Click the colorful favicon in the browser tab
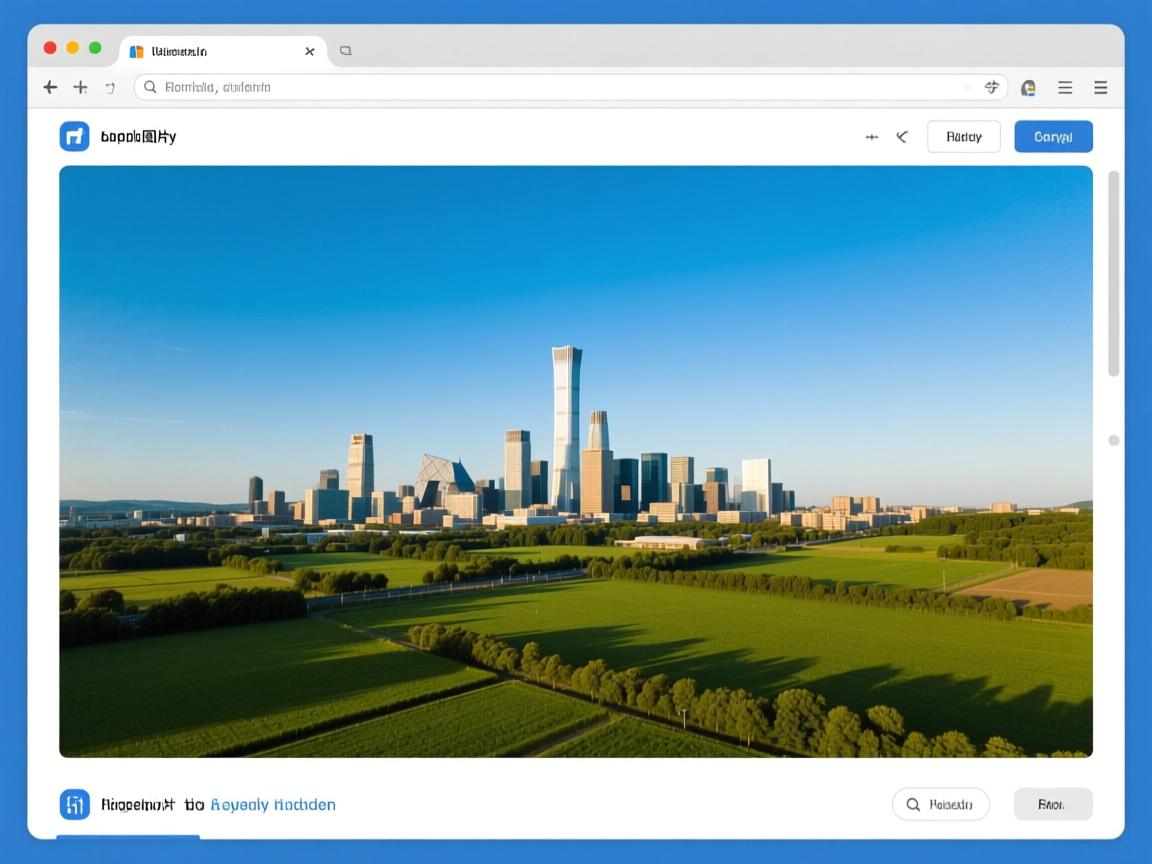The height and width of the screenshot is (864, 1152). point(137,51)
